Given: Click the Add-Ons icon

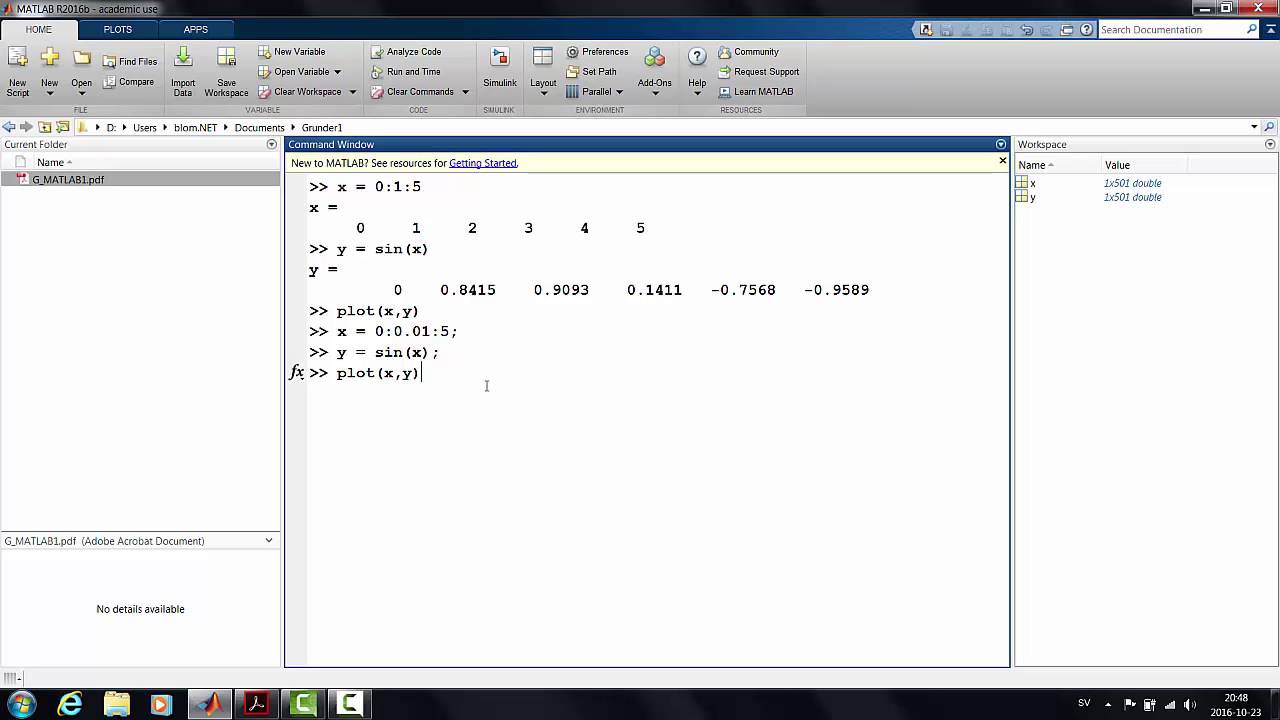Looking at the screenshot, I should tap(655, 58).
